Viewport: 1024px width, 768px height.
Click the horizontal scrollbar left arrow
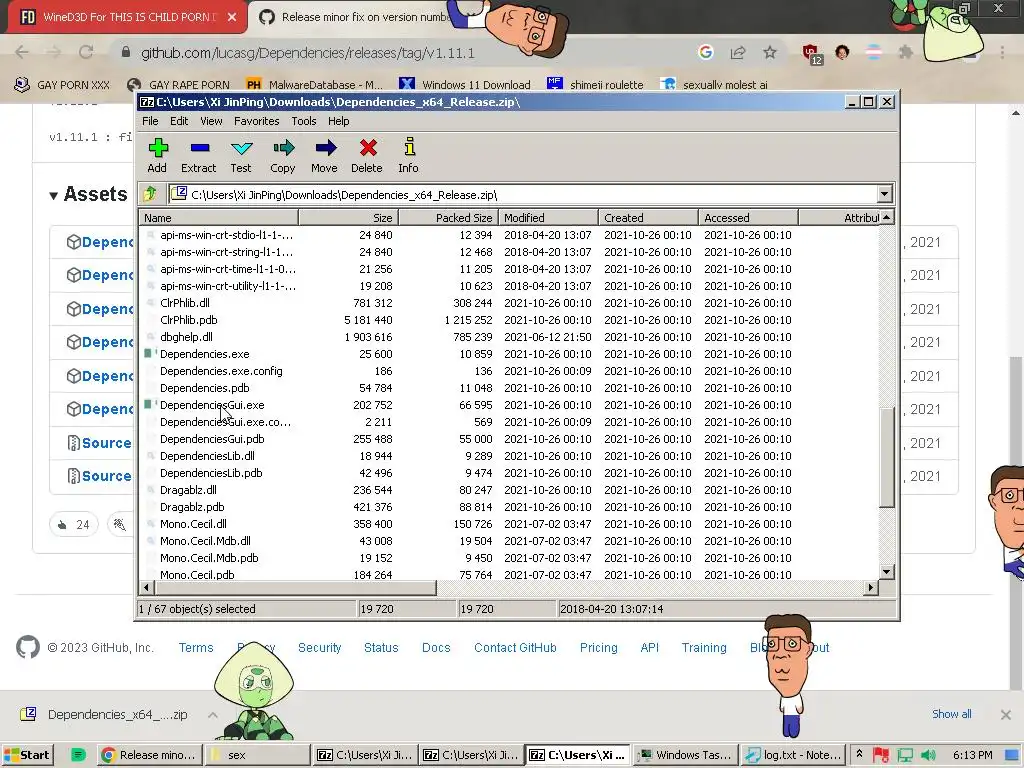146,588
